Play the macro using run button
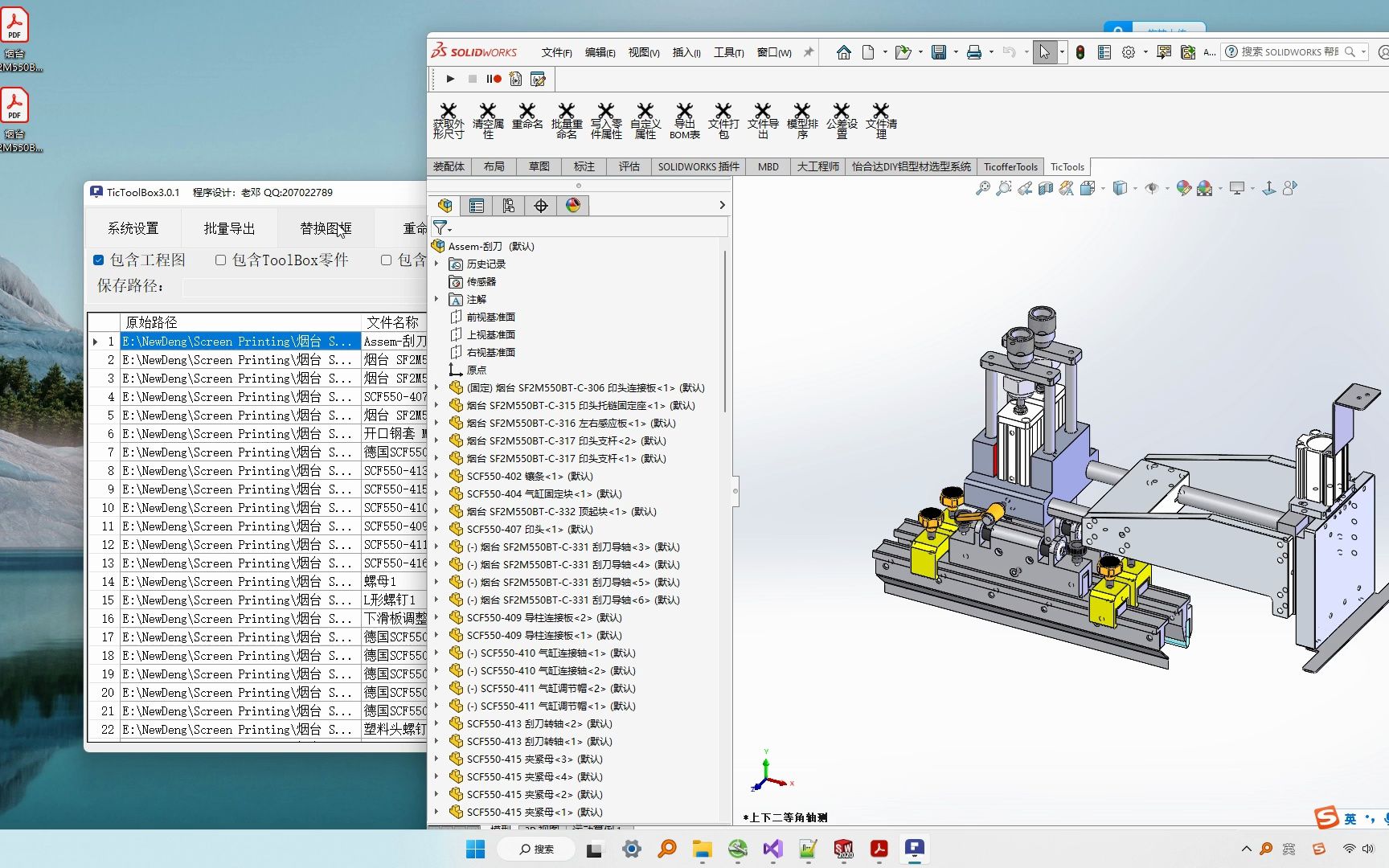The height and width of the screenshot is (868, 1389). point(450,79)
